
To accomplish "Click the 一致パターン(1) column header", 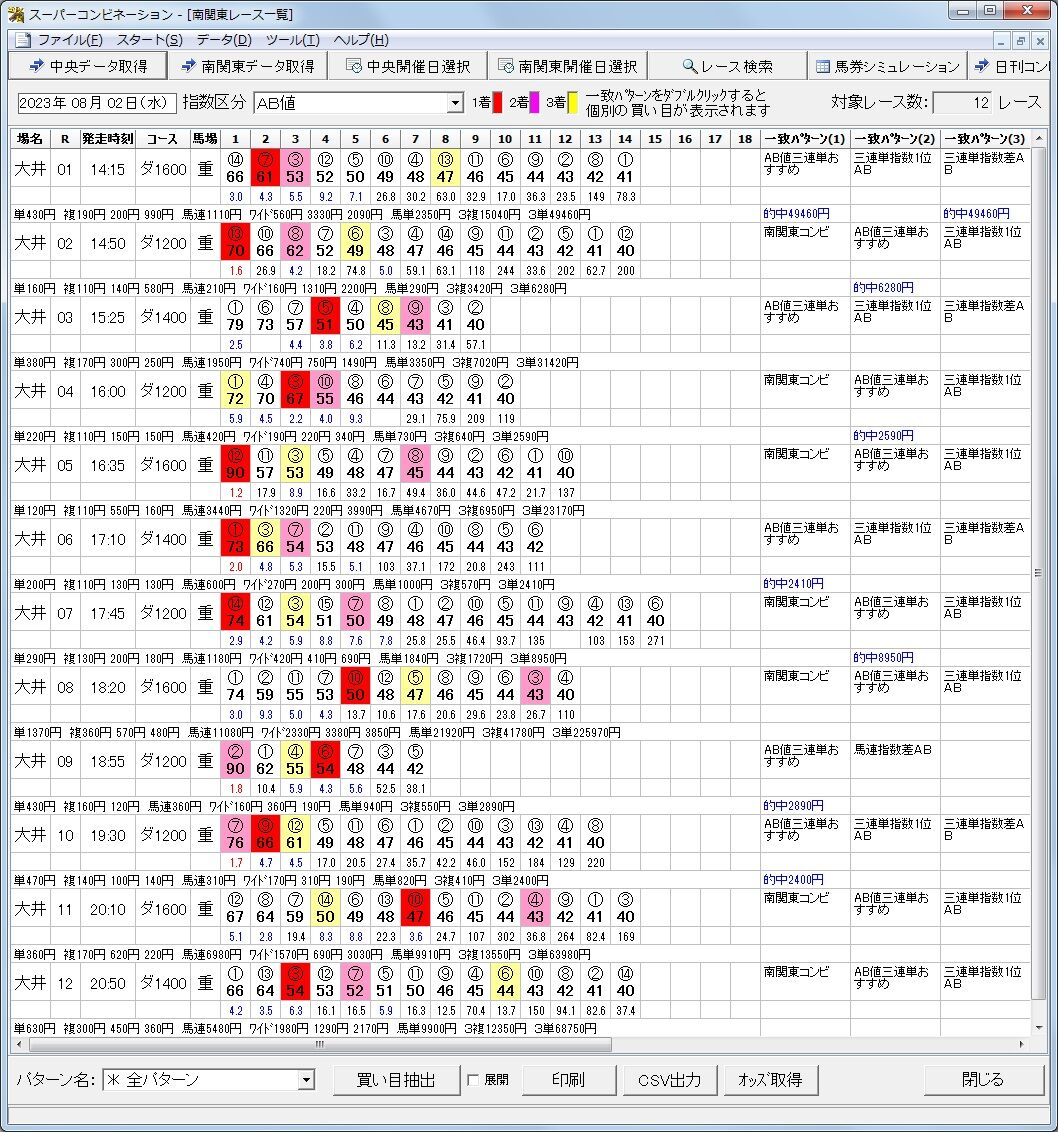I will 805,139.
